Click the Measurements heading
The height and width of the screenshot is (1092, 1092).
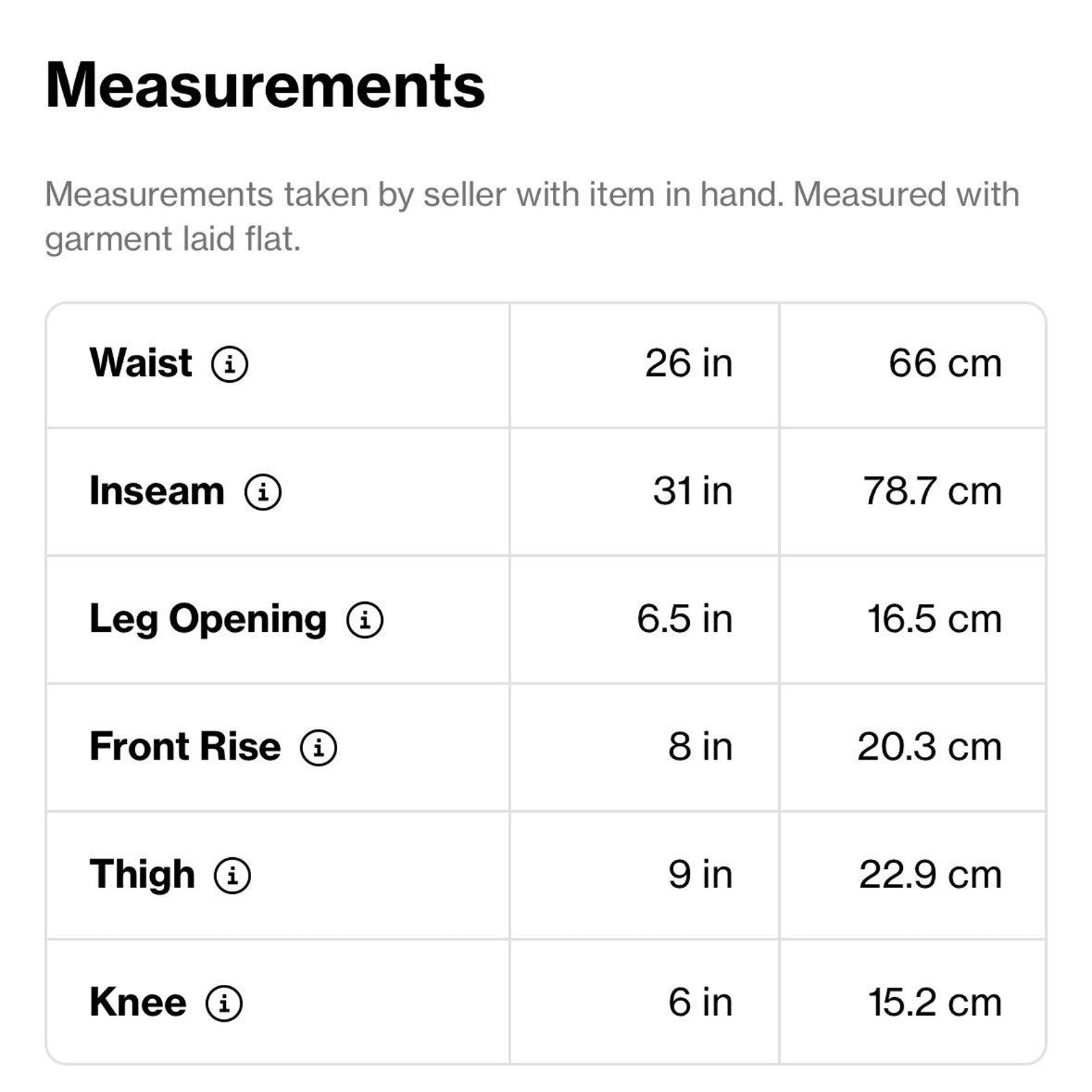pos(265,86)
